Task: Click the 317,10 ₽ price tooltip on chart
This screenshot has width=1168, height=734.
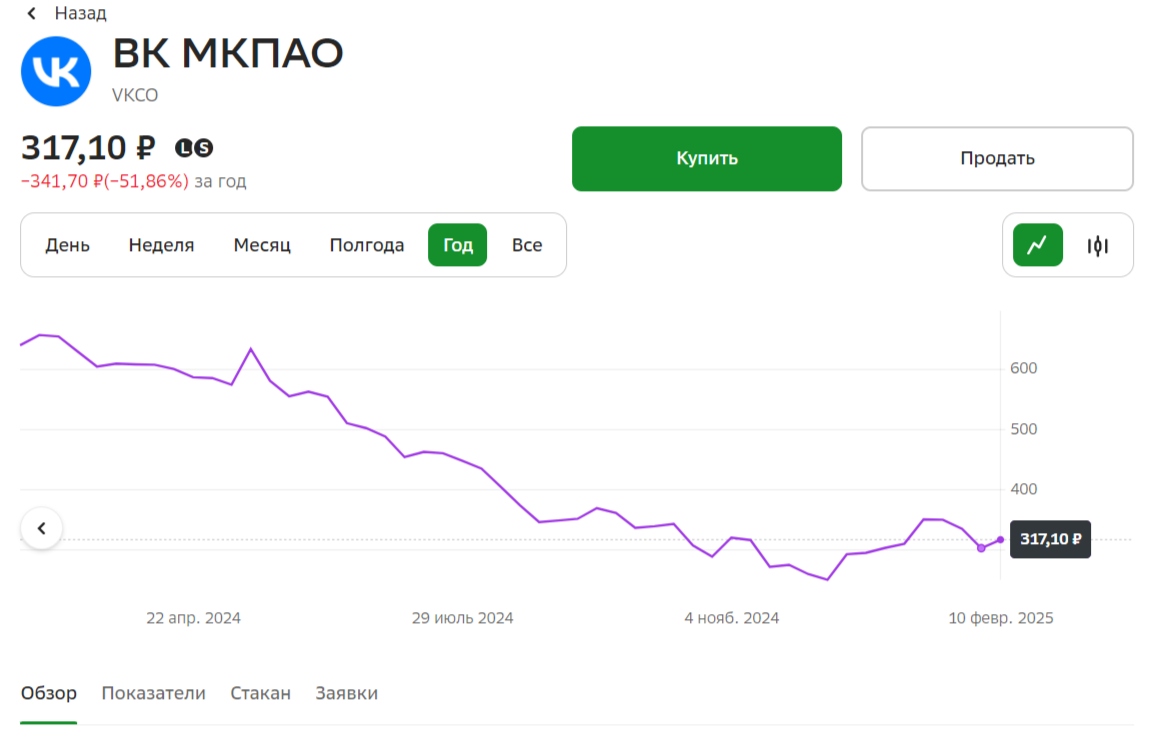Action: pyautogui.click(x=1050, y=539)
